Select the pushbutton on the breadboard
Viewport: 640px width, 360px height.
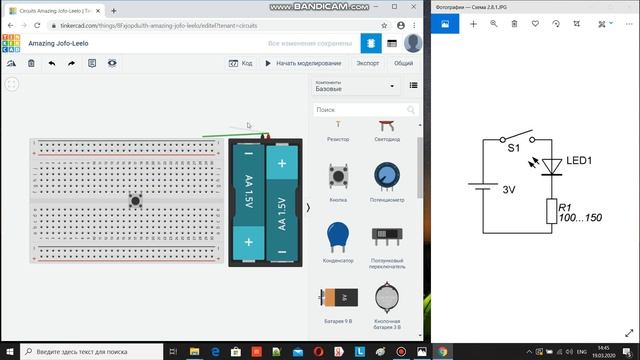click(x=135, y=200)
